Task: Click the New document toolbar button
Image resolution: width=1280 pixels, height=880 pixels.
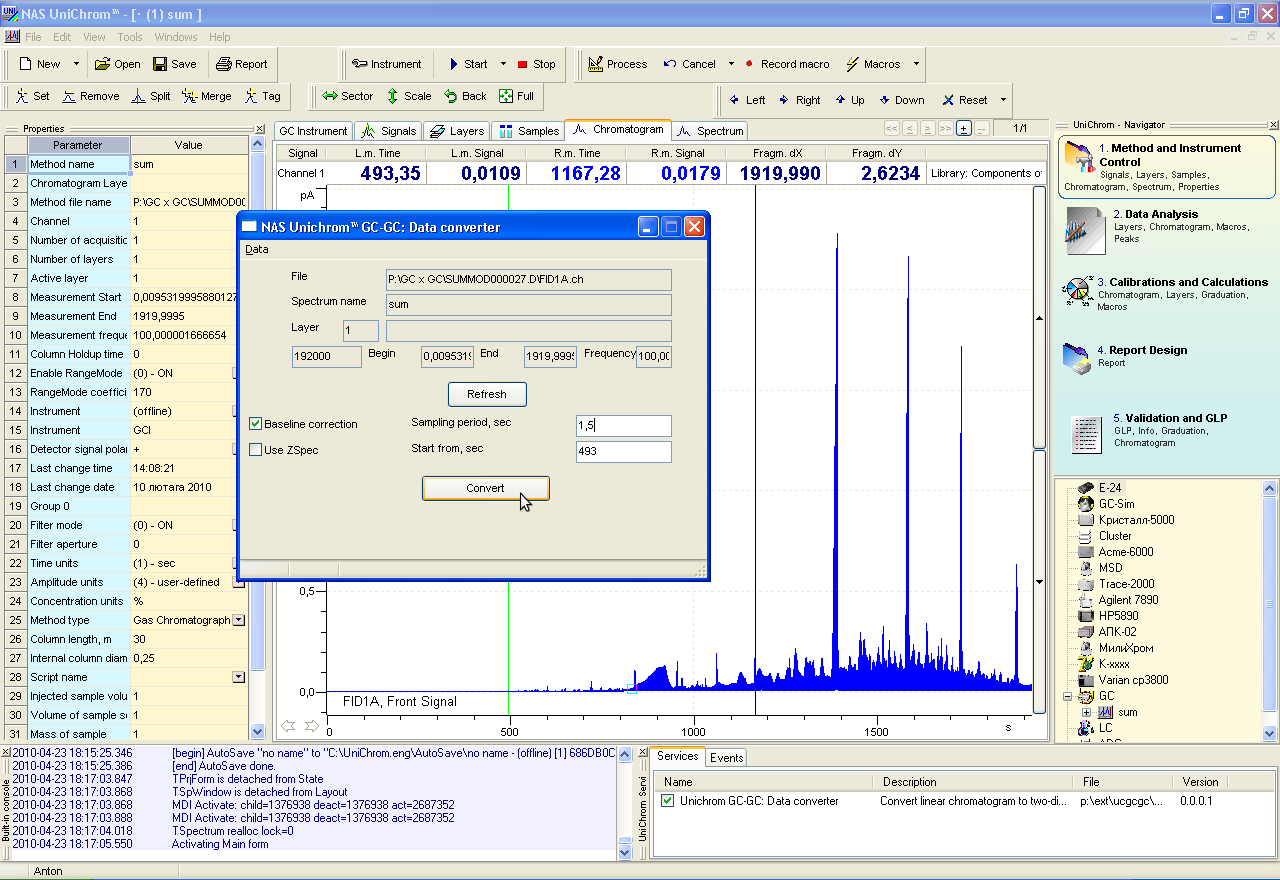Action: (40, 64)
